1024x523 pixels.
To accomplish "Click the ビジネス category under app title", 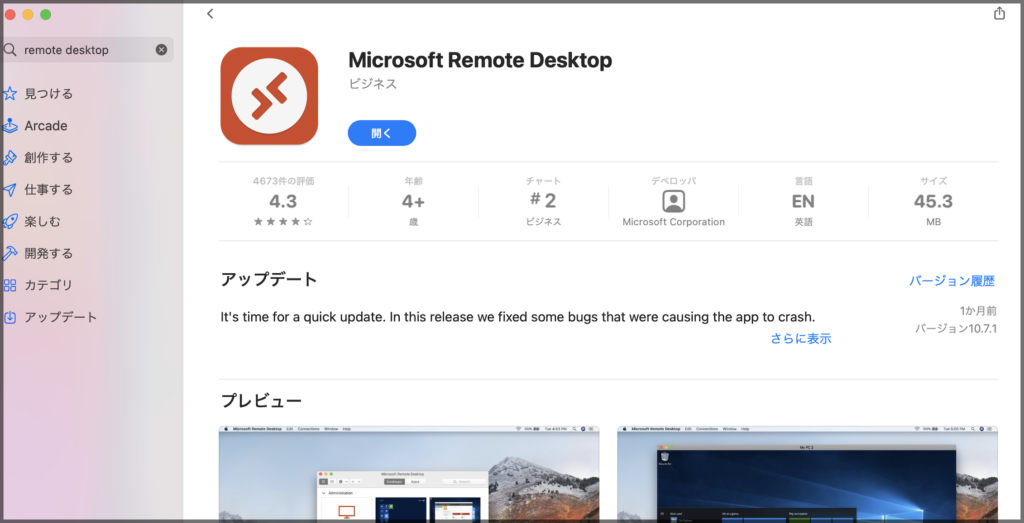I will pyautogui.click(x=373, y=84).
